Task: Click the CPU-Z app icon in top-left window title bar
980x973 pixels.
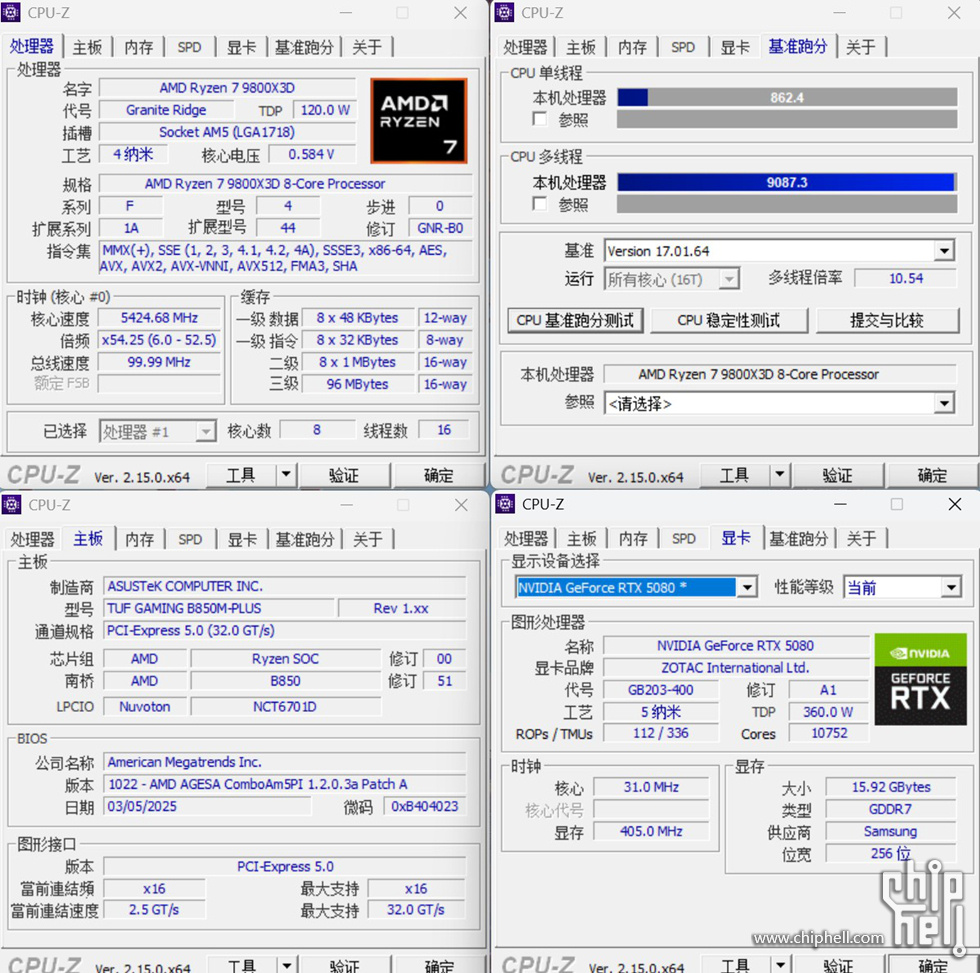Action: pyautogui.click(x=11, y=12)
